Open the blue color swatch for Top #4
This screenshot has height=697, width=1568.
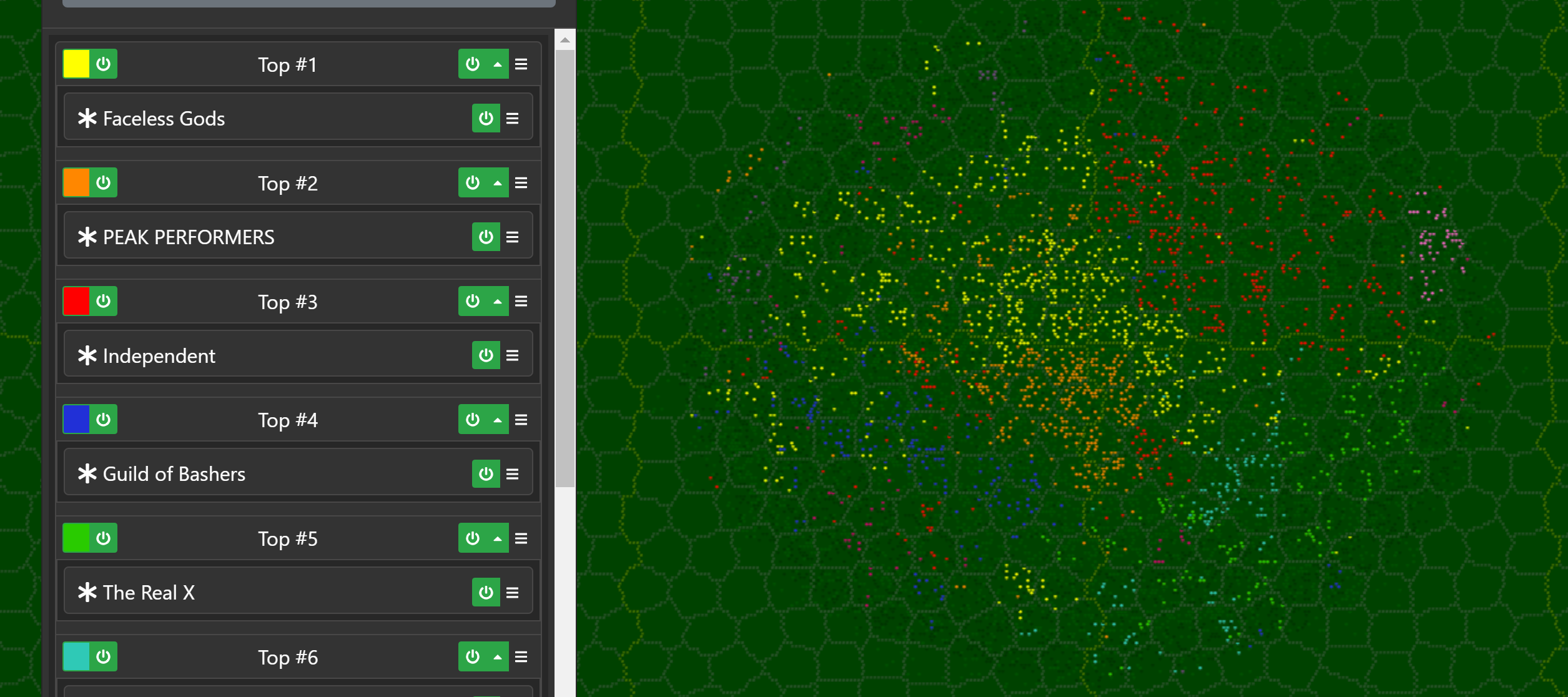tap(76, 419)
